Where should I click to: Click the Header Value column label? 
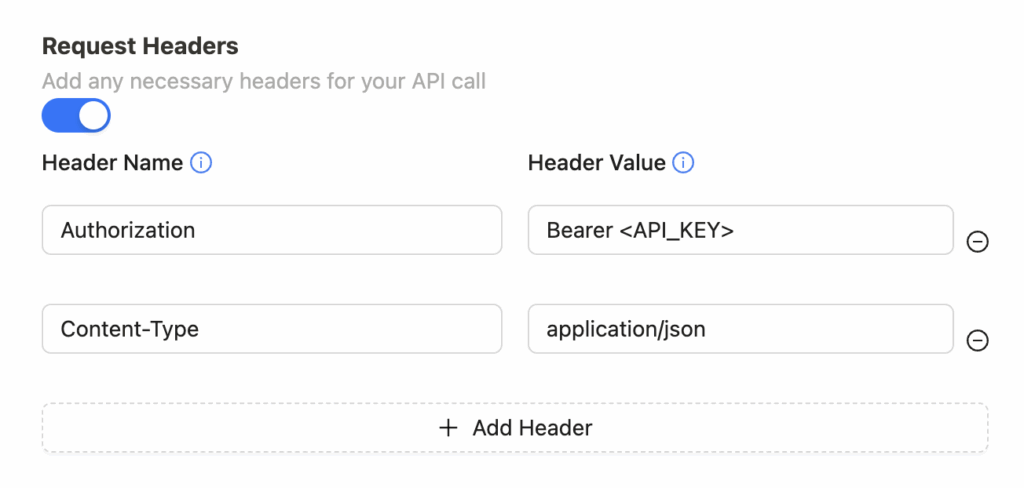[x=596, y=163]
